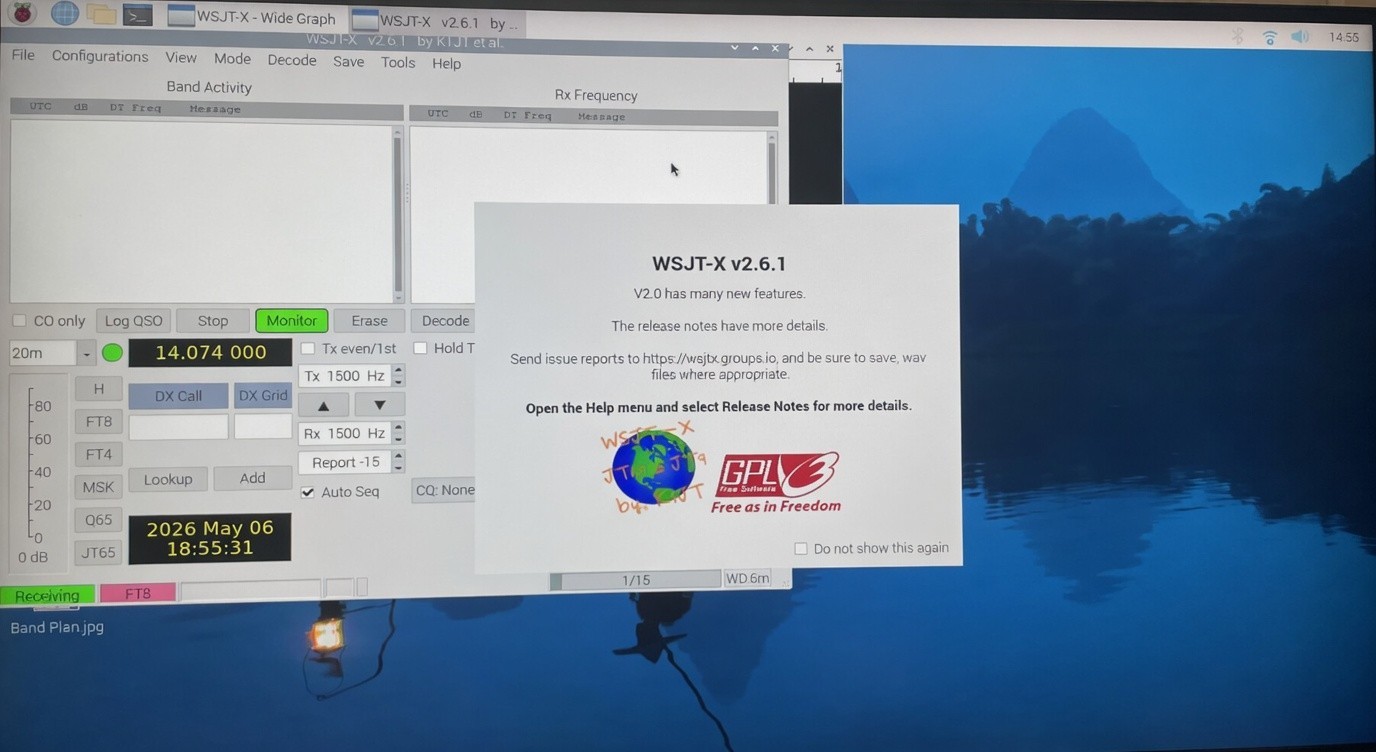The image size is (1376, 752).
Task: Open the Configurations menu
Action: point(100,56)
